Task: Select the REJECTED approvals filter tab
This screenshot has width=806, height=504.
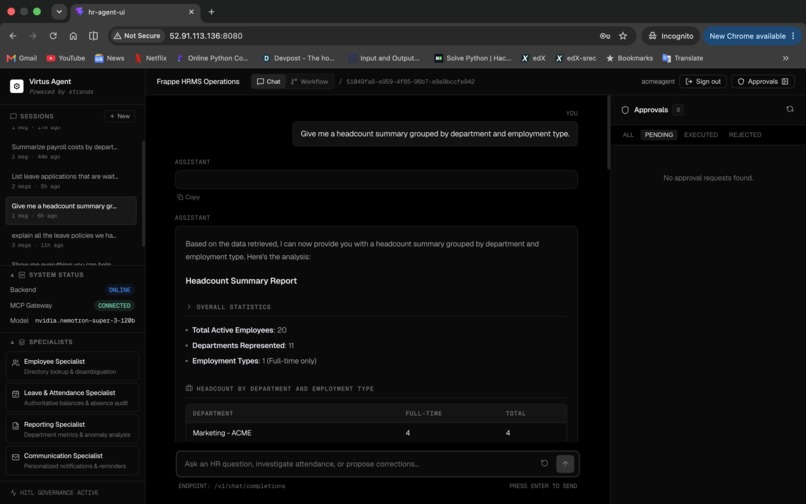Action: pyautogui.click(x=745, y=135)
